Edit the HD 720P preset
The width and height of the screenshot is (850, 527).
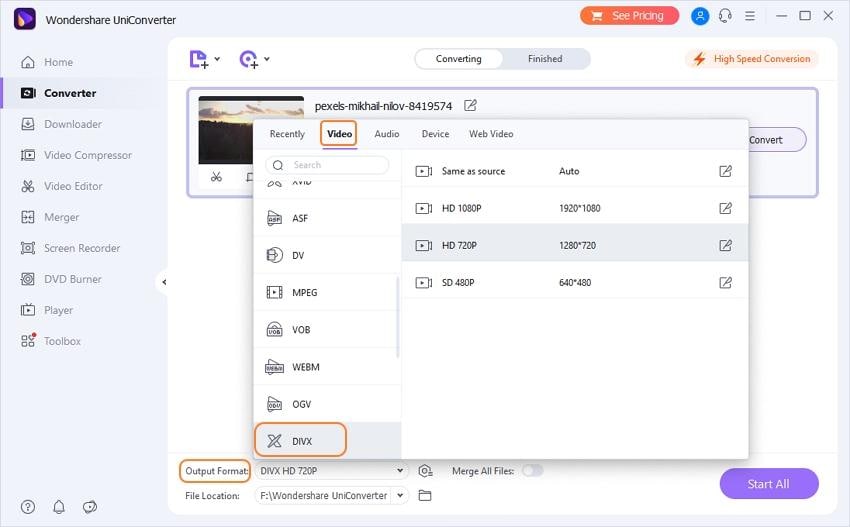(x=725, y=246)
